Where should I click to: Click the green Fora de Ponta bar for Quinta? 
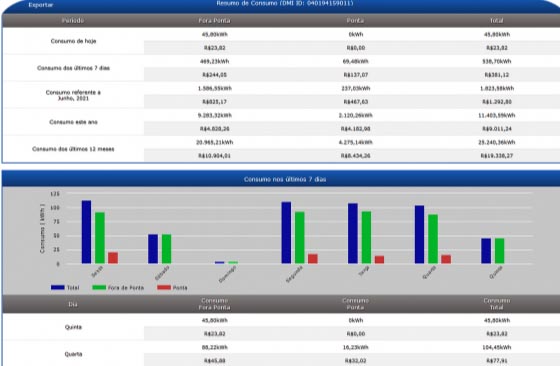point(499,251)
